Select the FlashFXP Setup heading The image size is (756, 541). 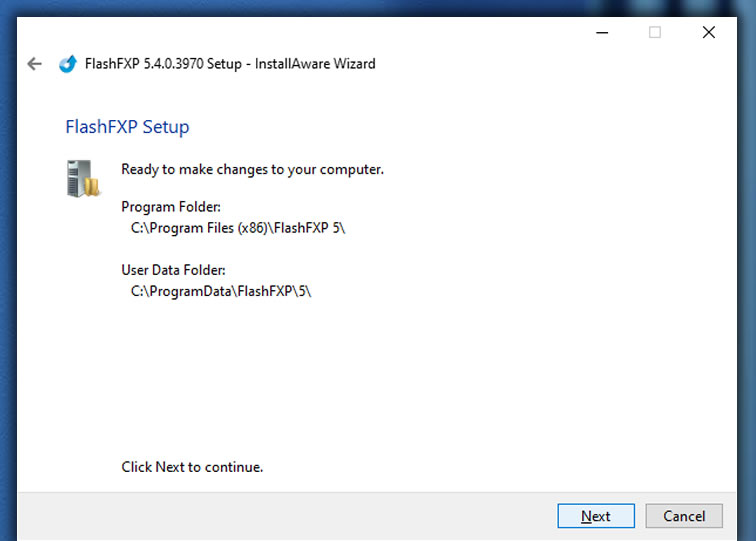(x=127, y=127)
